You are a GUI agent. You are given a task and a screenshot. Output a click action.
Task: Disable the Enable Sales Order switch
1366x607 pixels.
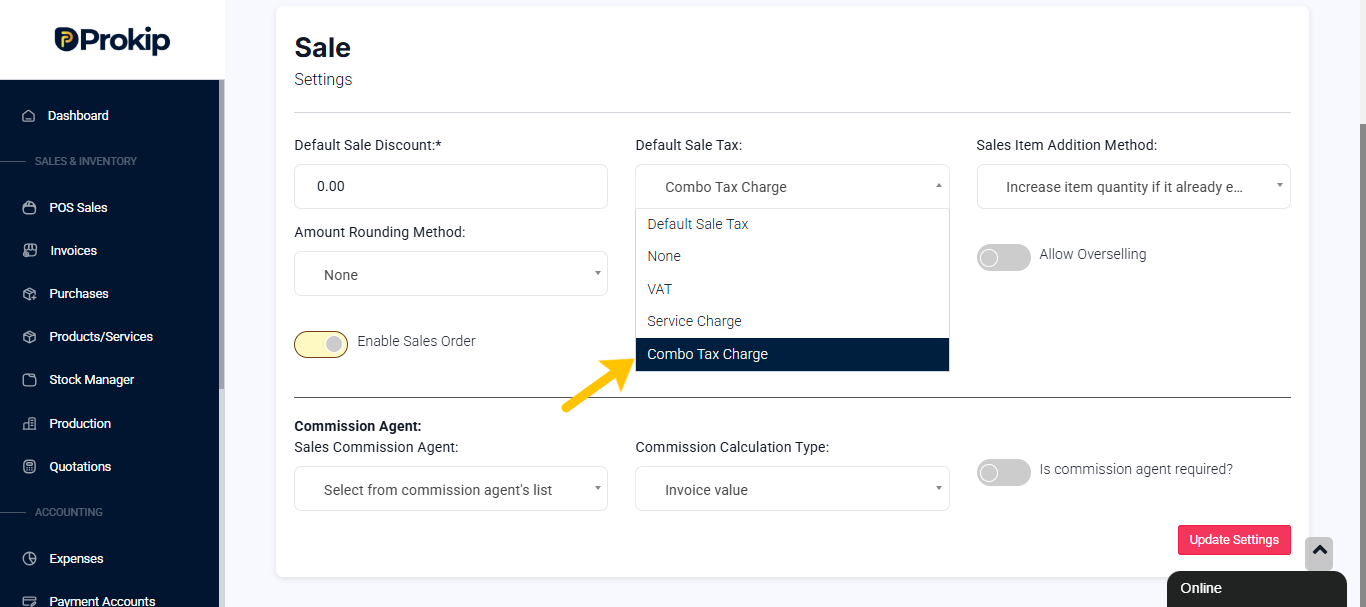[321, 344]
